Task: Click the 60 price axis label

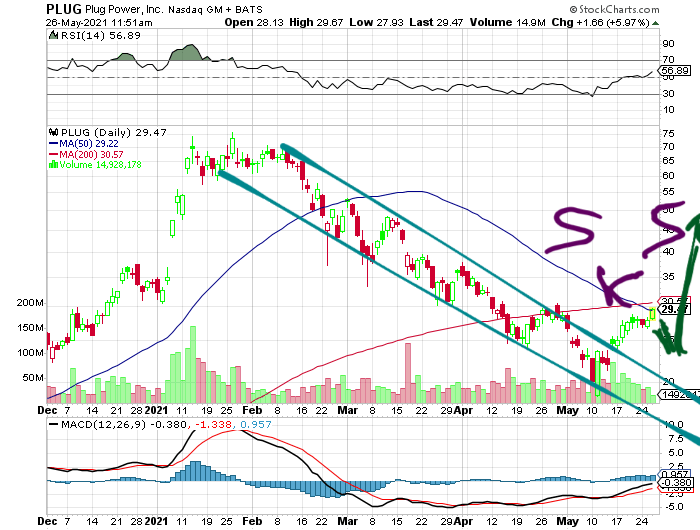Action: (x=668, y=176)
